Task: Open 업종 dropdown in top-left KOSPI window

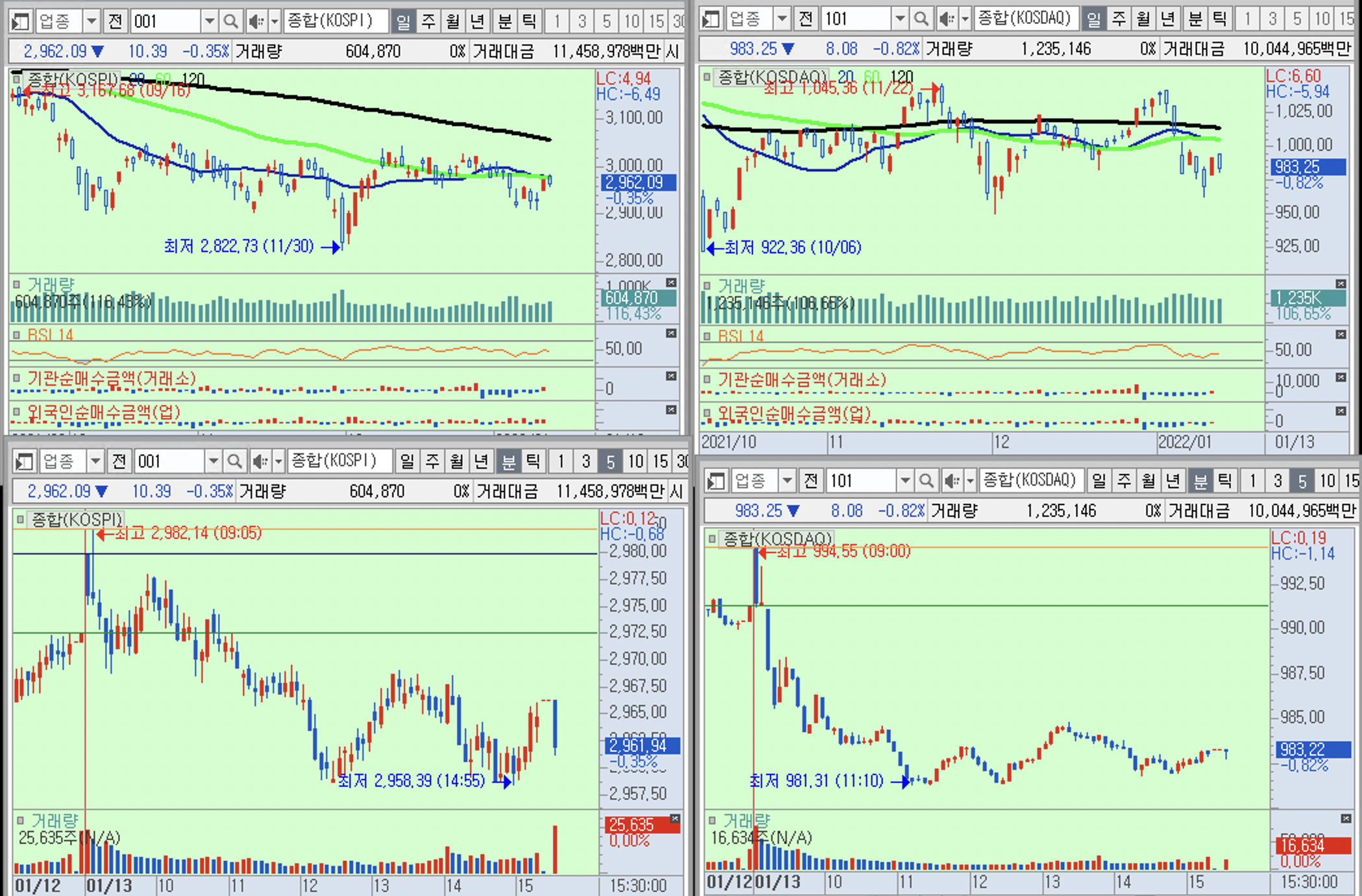Action: point(92,21)
